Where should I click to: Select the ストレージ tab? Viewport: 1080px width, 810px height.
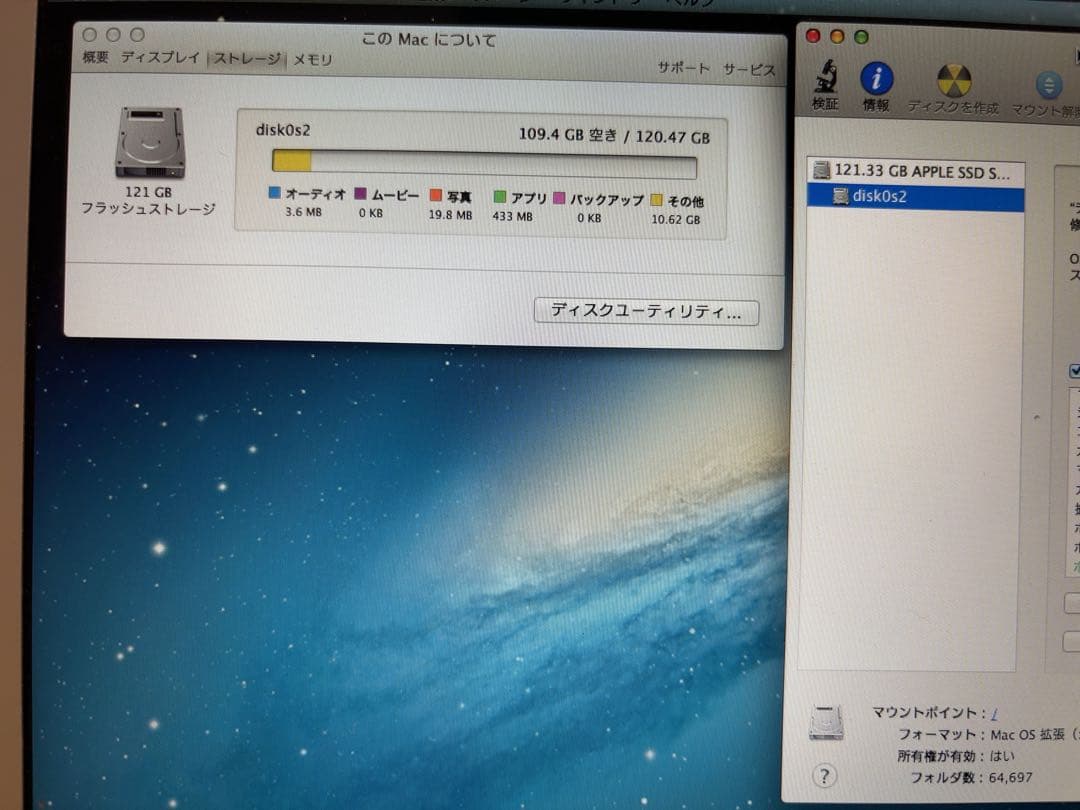point(247,58)
